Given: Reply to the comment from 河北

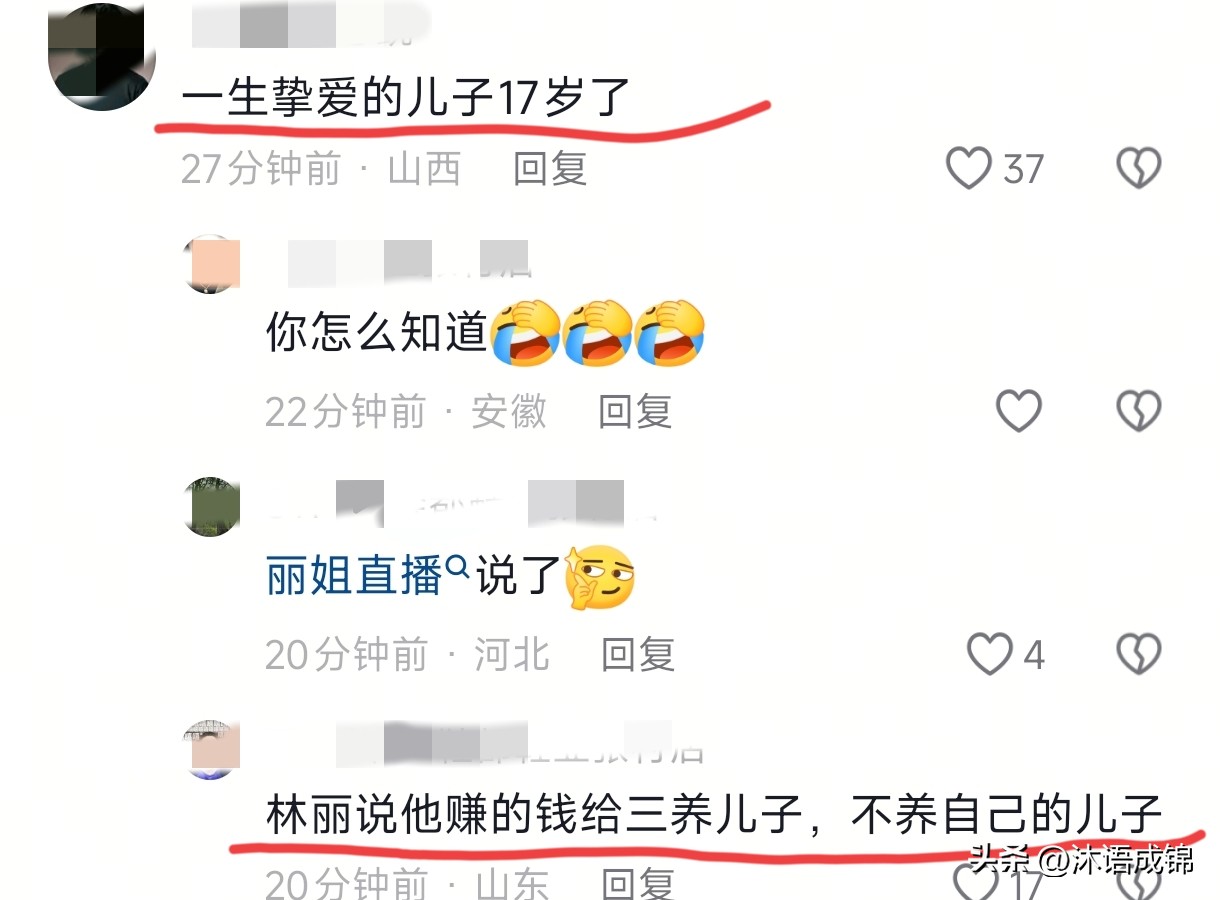Looking at the screenshot, I should [637, 655].
